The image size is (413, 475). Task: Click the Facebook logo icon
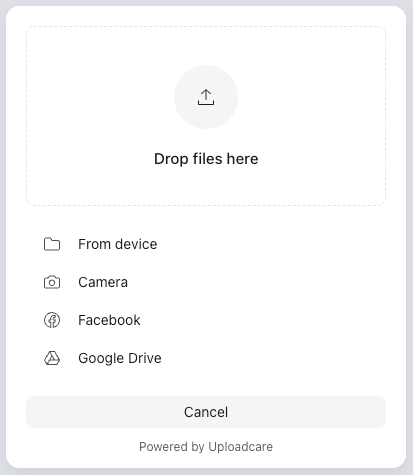tap(52, 320)
